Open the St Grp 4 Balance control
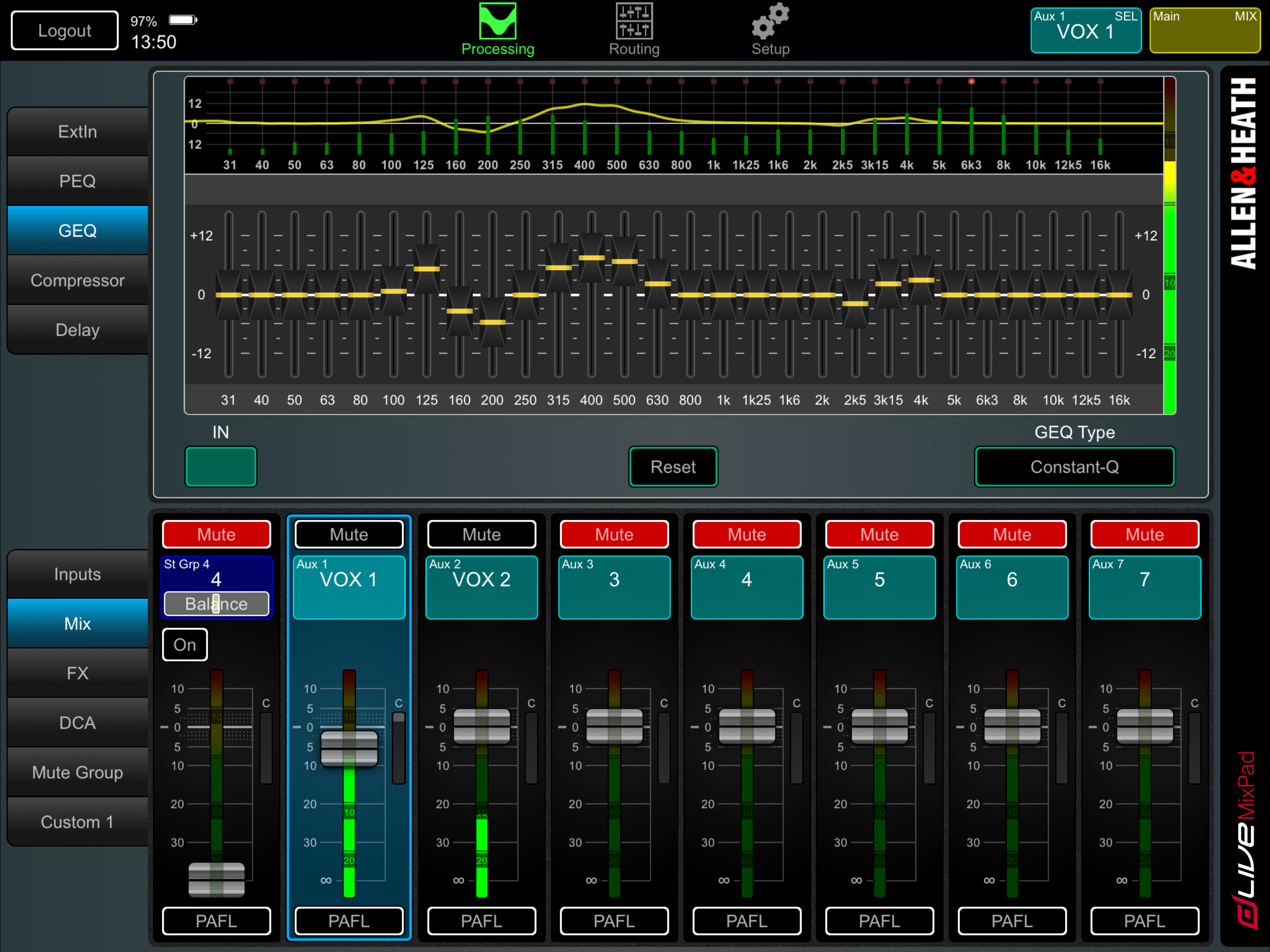This screenshot has width=1270, height=952. pyautogui.click(x=216, y=603)
